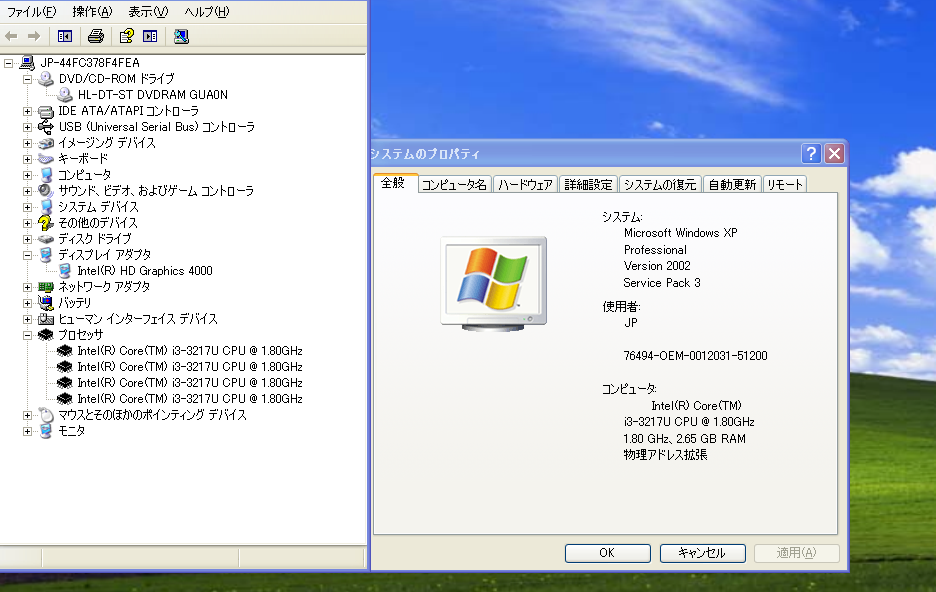Switch to the 詳細設定 tab
The height and width of the screenshot is (592, 936).
[589, 184]
